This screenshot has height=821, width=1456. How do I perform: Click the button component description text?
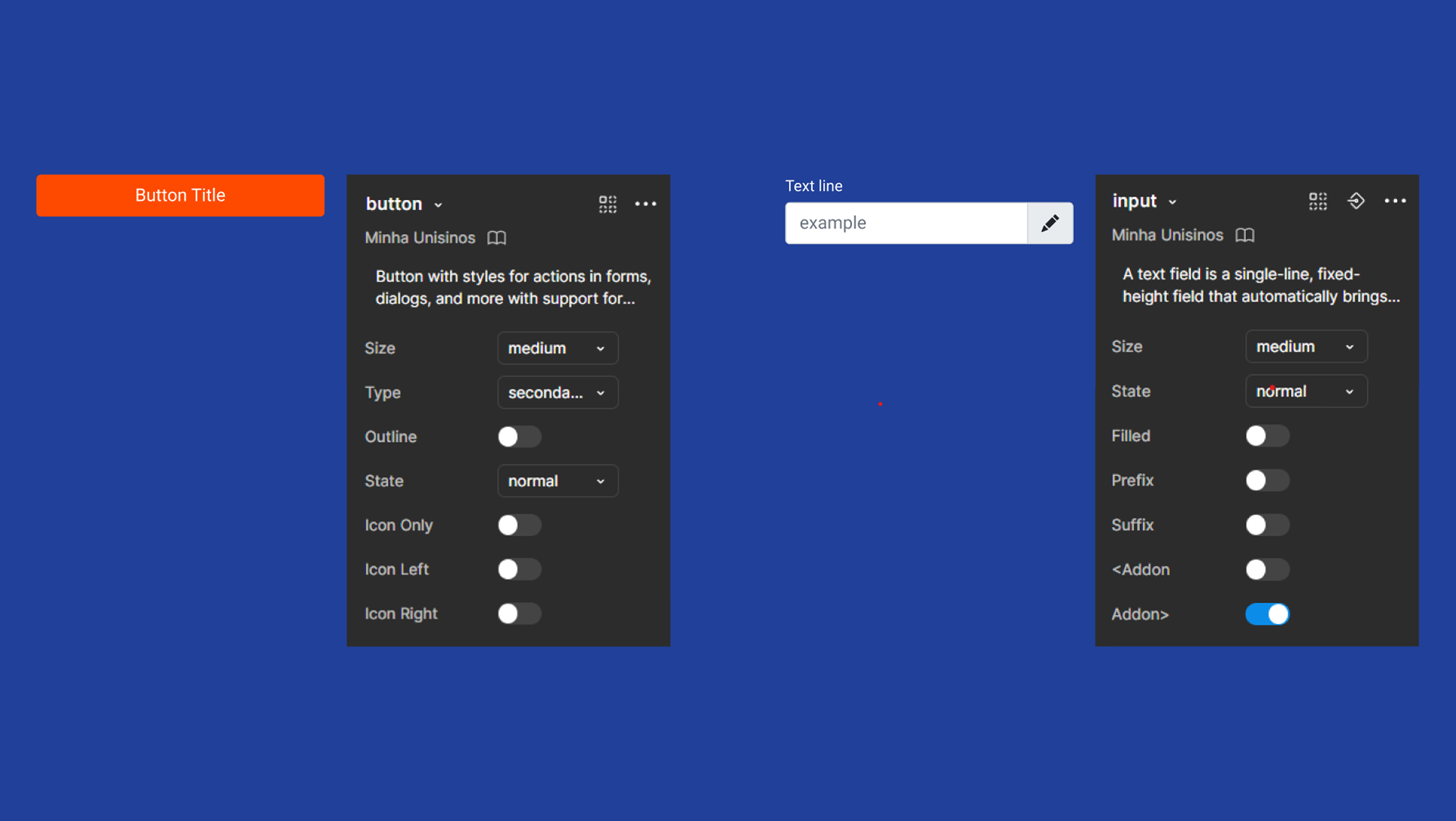tap(513, 287)
